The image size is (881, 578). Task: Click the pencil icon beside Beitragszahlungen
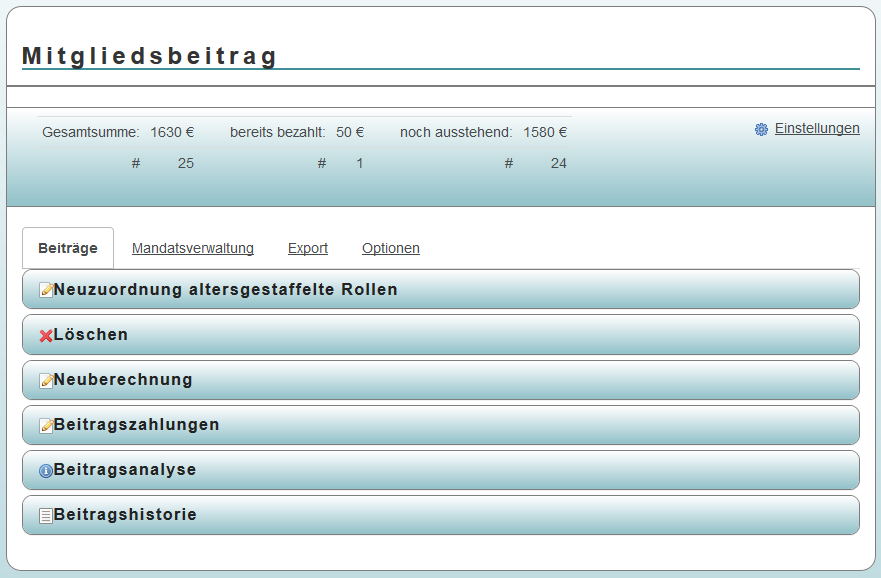pyautogui.click(x=45, y=426)
